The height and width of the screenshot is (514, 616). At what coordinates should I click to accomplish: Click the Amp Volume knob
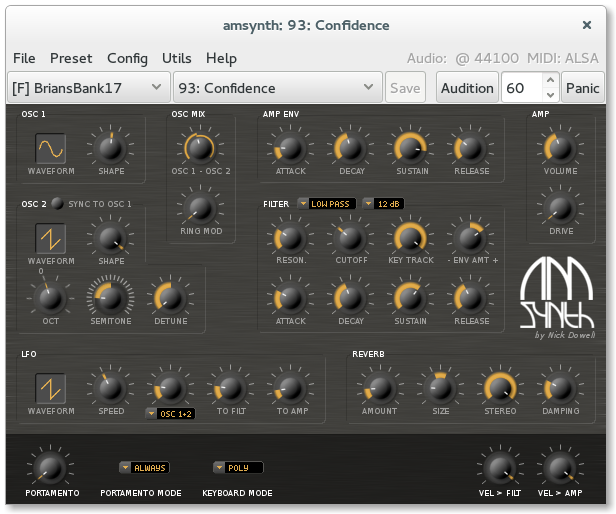pyautogui.click(x=560, y=148)
